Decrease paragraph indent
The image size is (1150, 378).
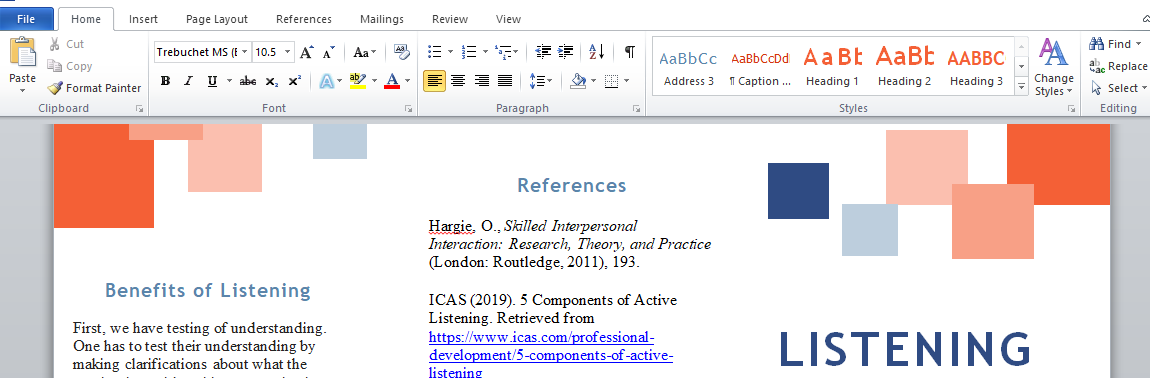[x=543, y=51]
